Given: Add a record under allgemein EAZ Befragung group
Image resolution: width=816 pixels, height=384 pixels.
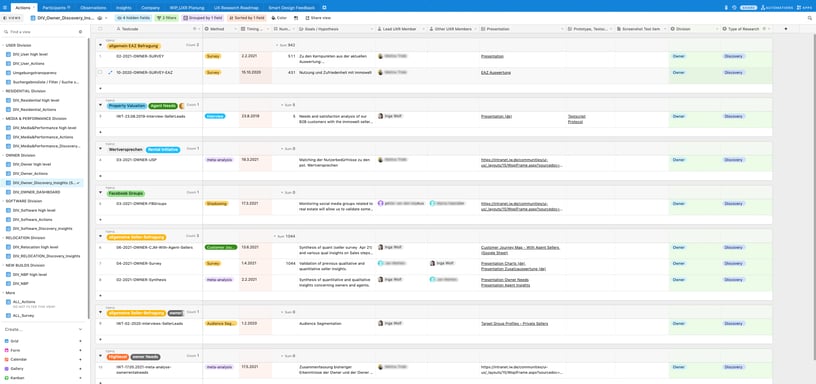Looking at the screenshot, I should [100, 88].
